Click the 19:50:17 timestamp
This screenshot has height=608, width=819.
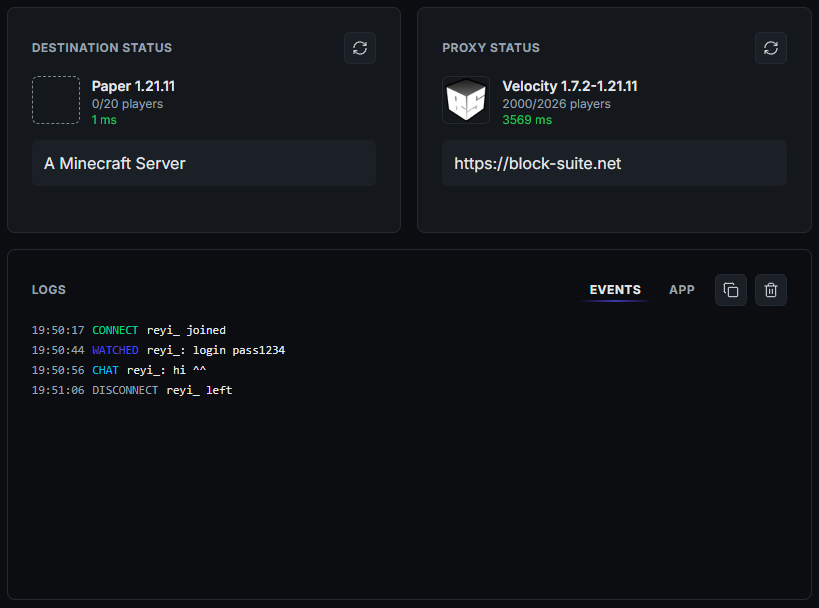click(58, 330)
